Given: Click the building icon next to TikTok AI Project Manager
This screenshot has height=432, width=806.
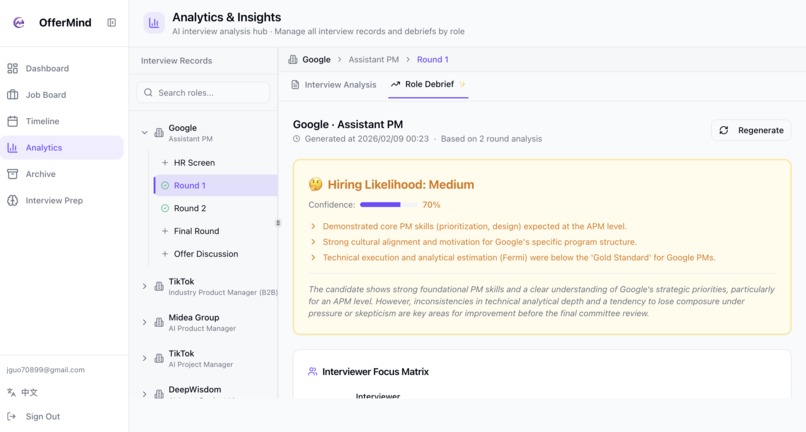Looking at the screenshot, I should coord(159,358).
